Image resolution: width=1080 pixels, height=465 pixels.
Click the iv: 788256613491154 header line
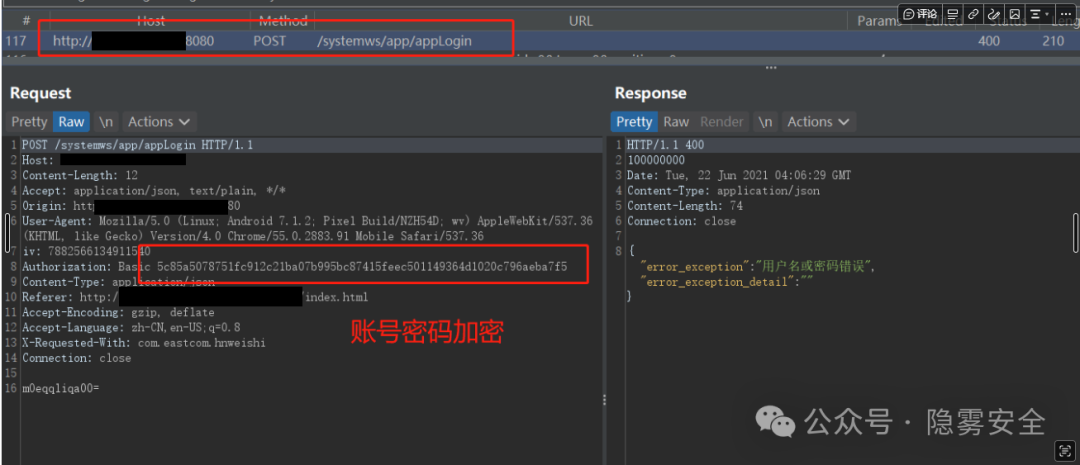point(86,251)
